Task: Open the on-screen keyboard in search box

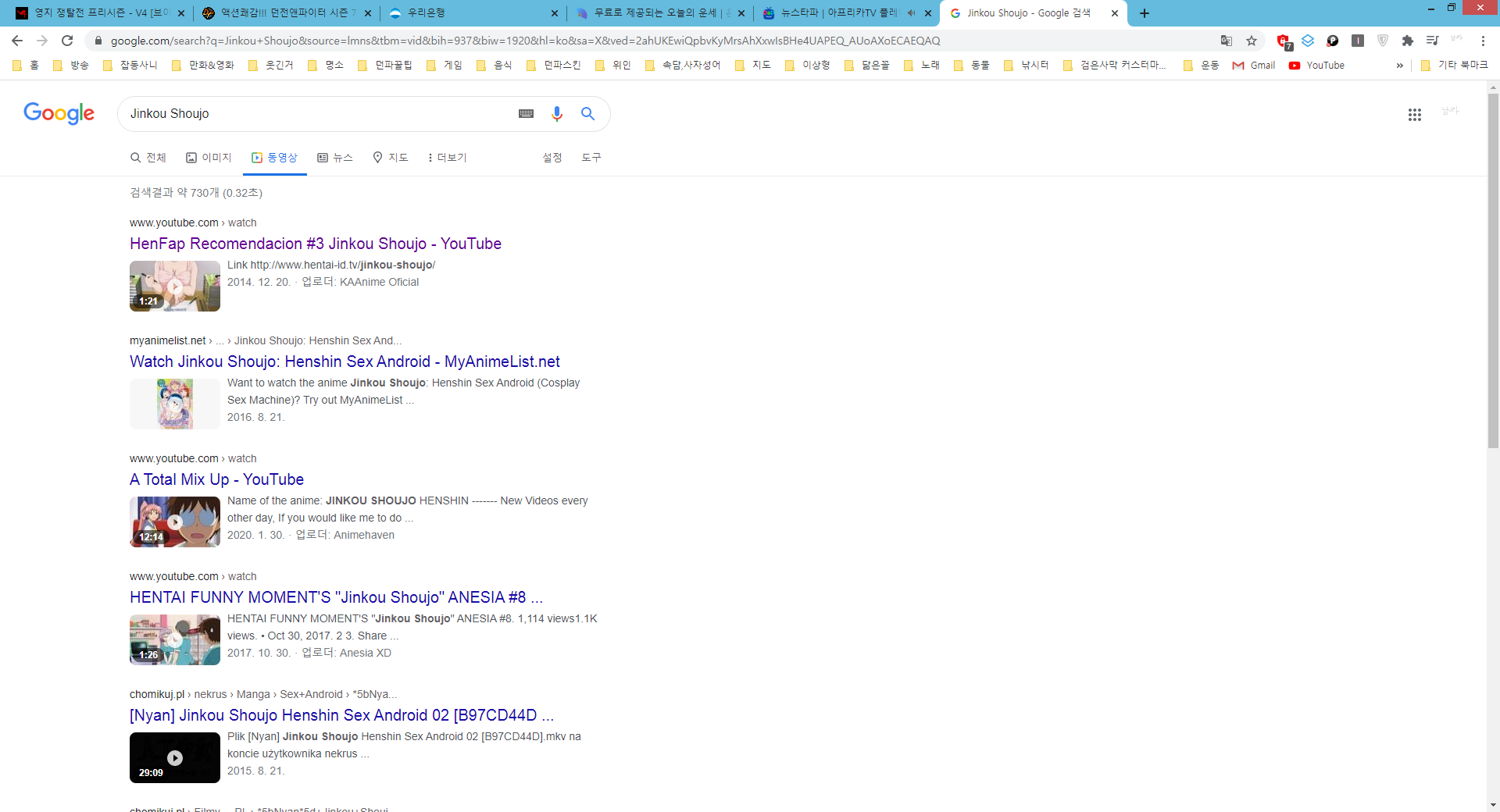Action: click(x=527, y=114)
